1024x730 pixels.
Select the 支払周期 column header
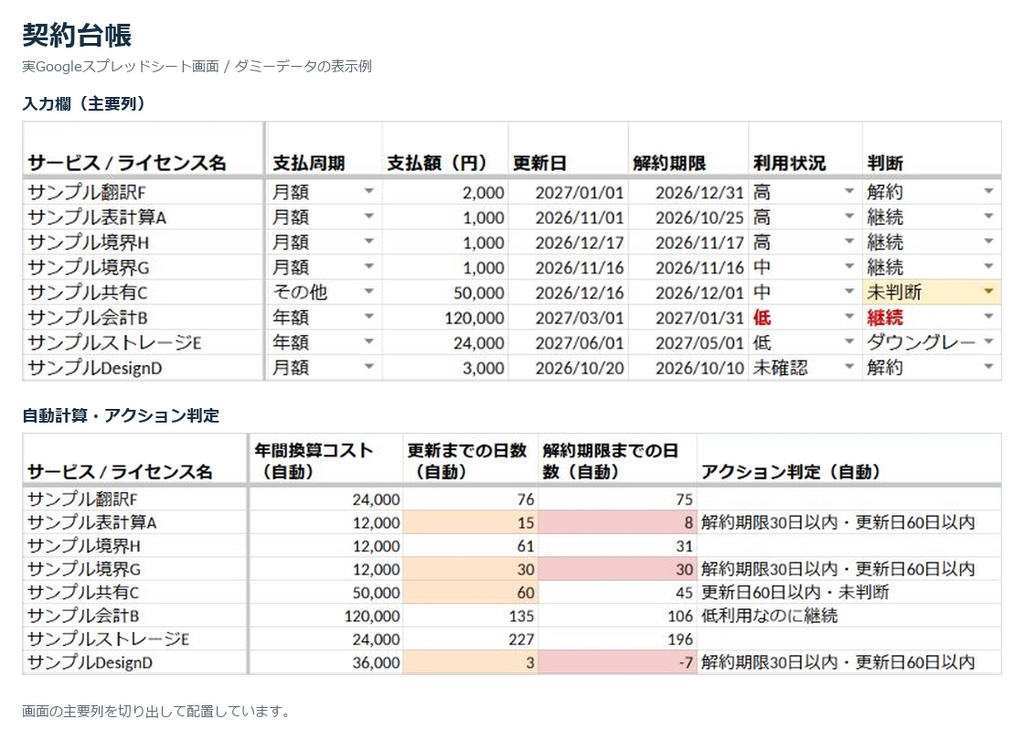click(323, 149)
